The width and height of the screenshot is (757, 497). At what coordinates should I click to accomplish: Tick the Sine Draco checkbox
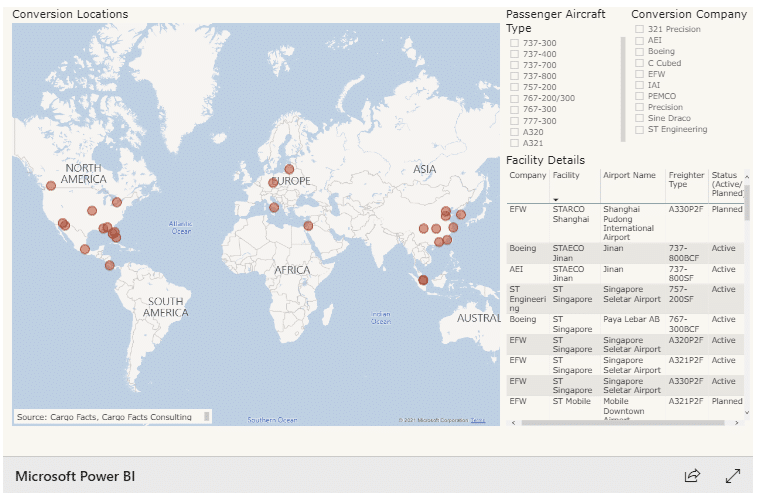pos(639,118)
